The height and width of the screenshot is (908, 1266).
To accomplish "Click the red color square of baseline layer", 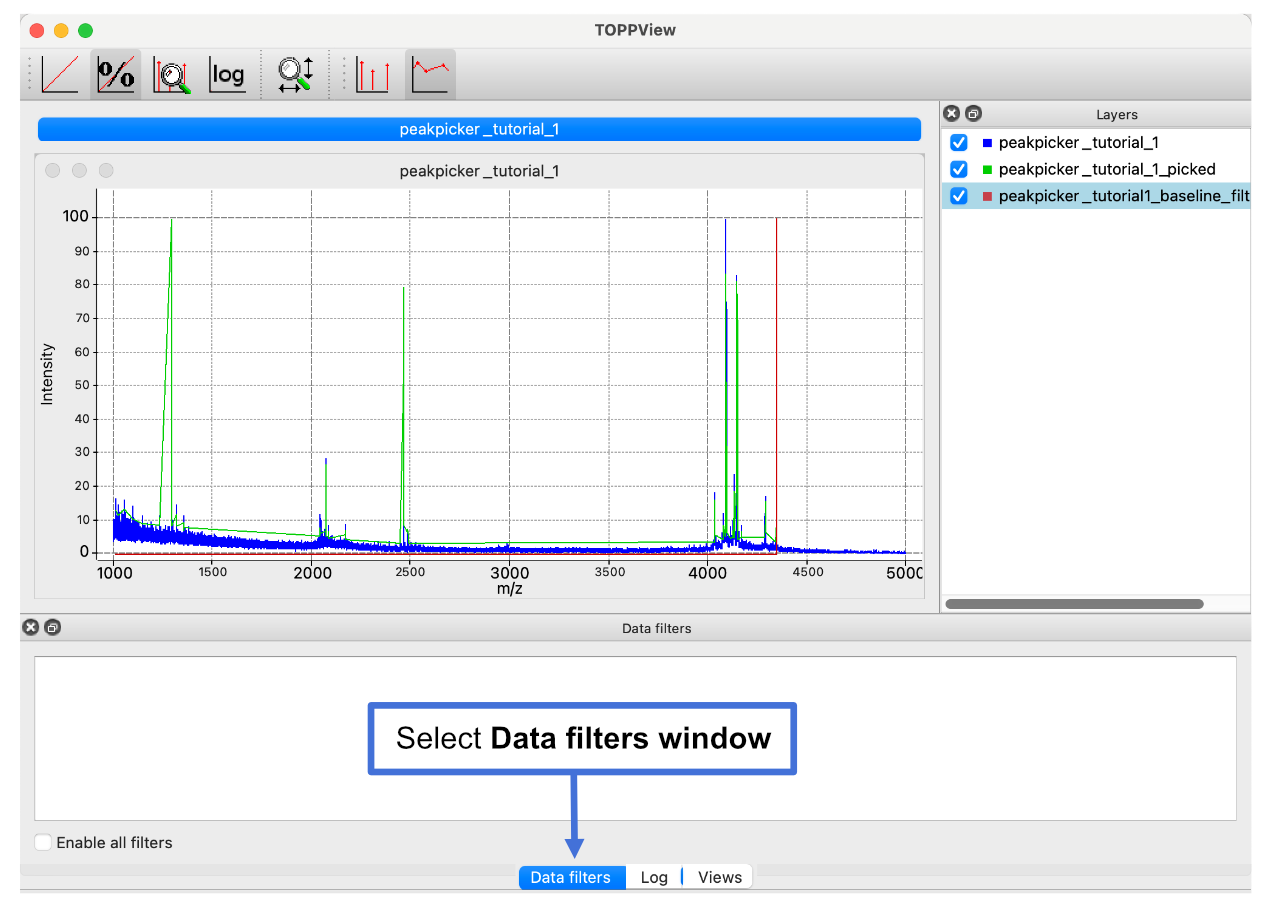I will click(x=987, y=196).
